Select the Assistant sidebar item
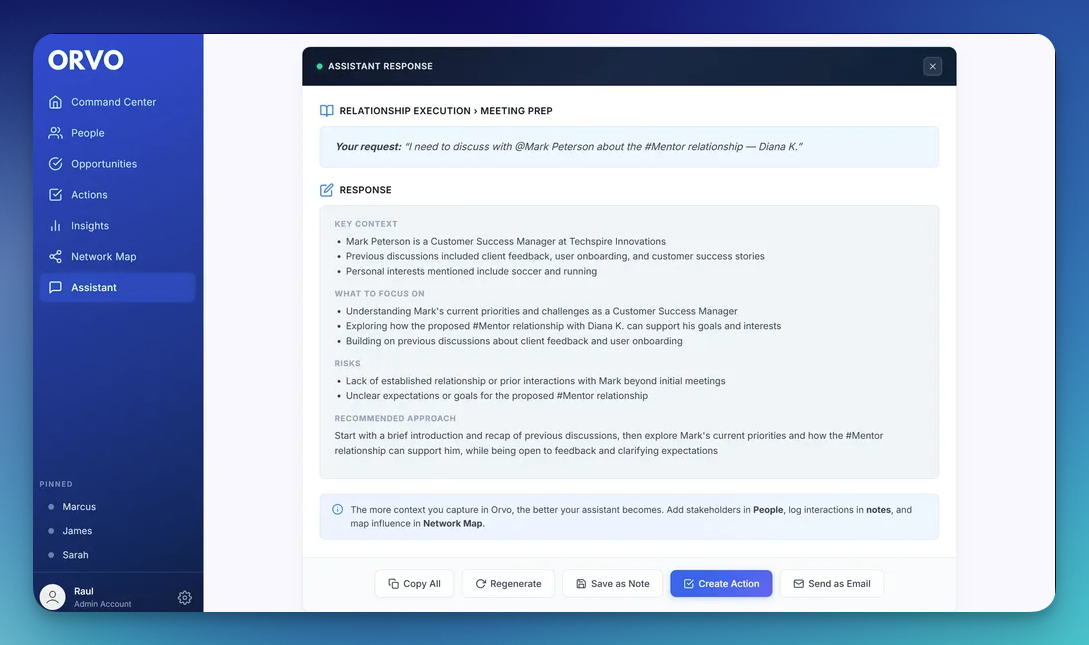Screen dimensions: 1089x645 click(x=94, y=288)
